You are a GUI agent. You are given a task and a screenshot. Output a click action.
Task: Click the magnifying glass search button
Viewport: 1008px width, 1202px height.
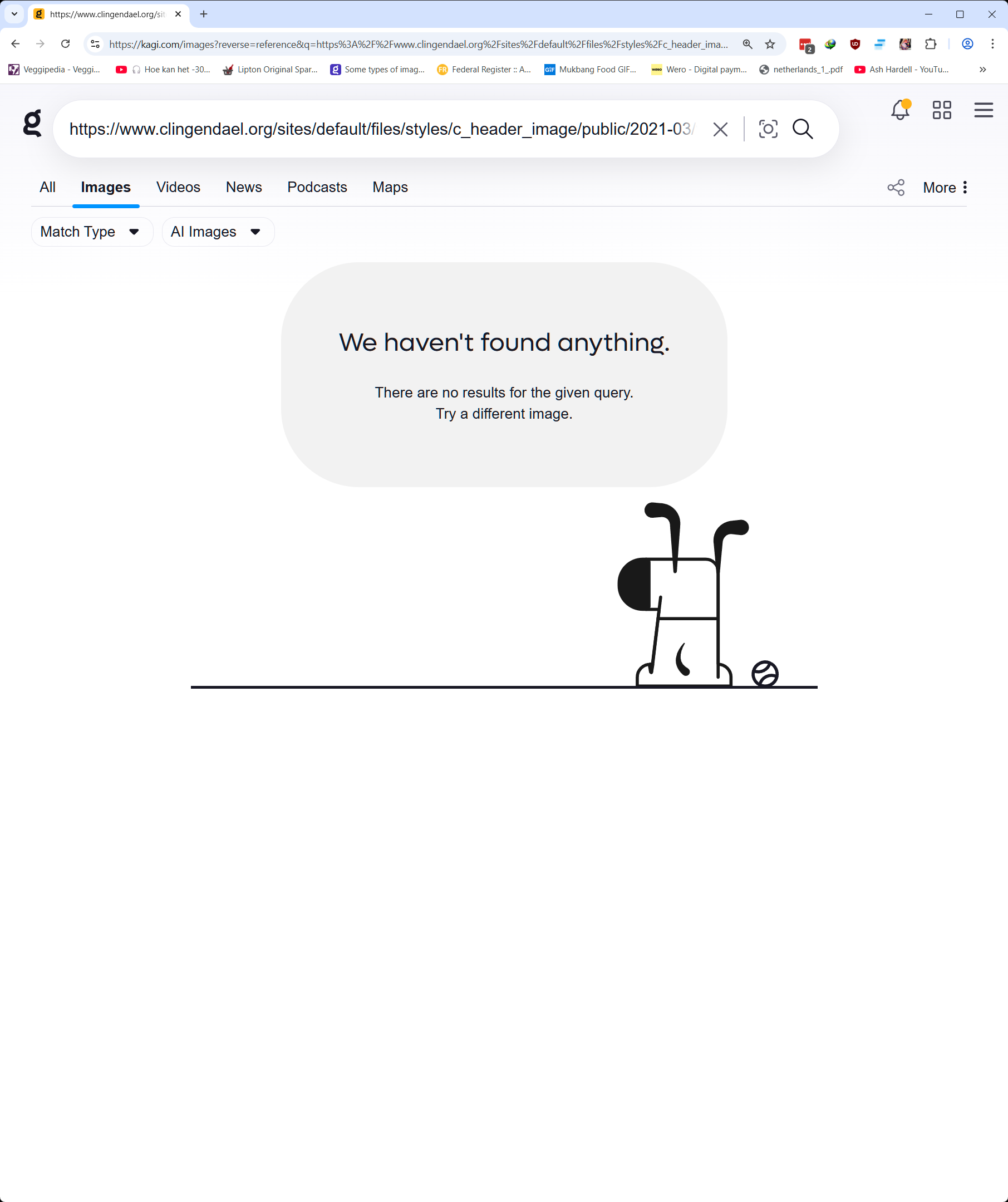[803, 129]
